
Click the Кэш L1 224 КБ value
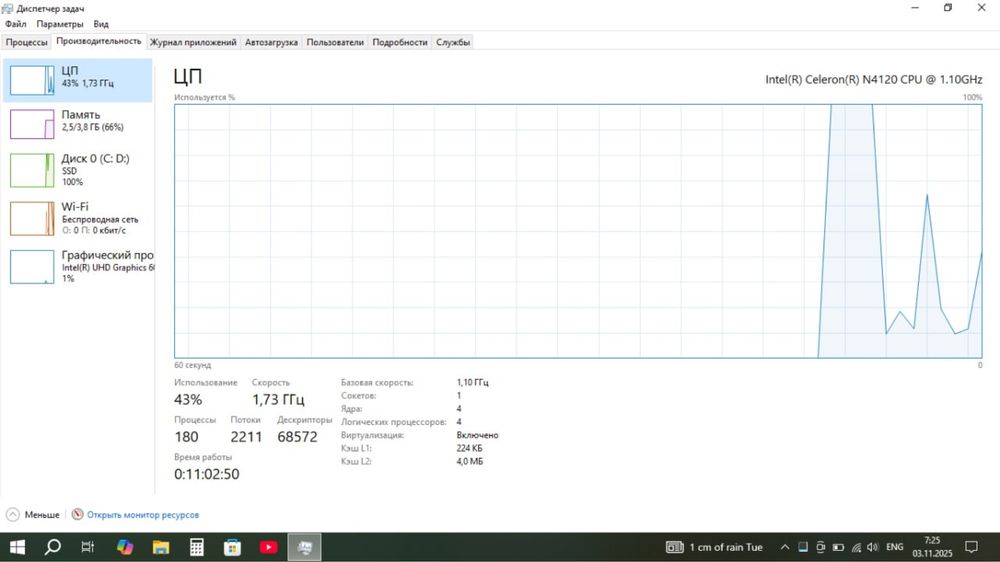(469, 448)
